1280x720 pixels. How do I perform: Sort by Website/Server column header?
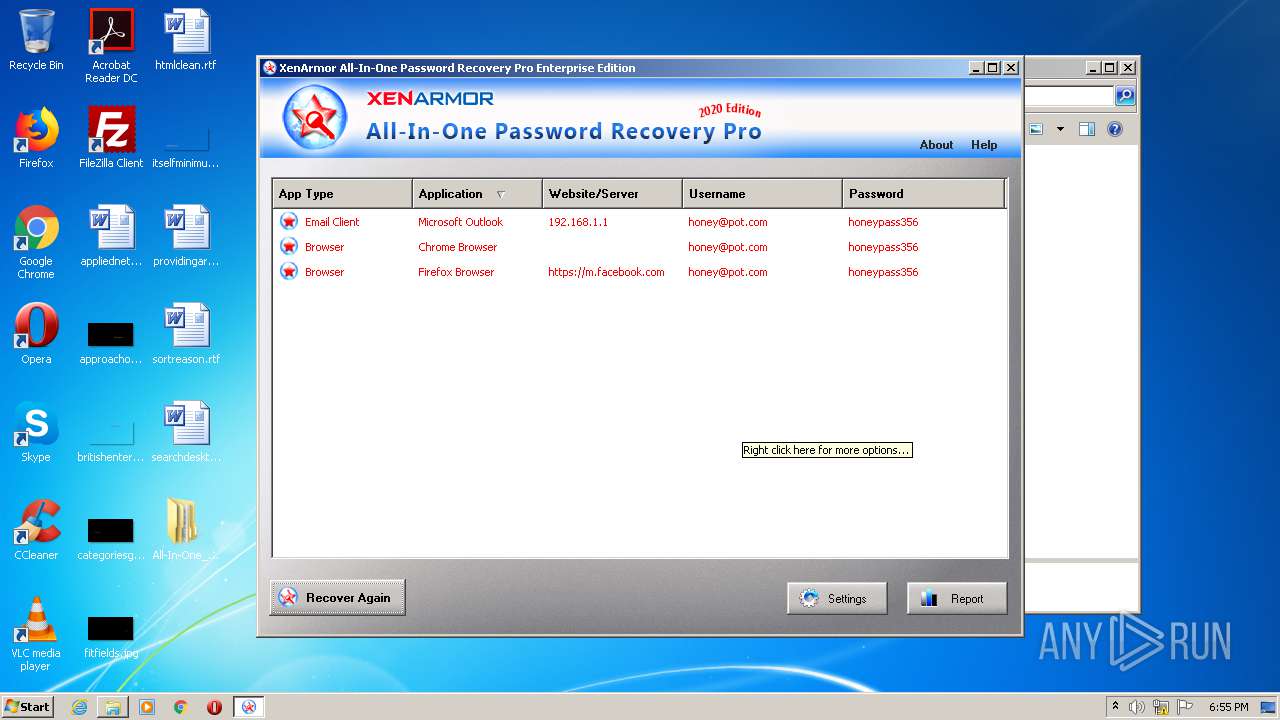click(x=612, y=194)
